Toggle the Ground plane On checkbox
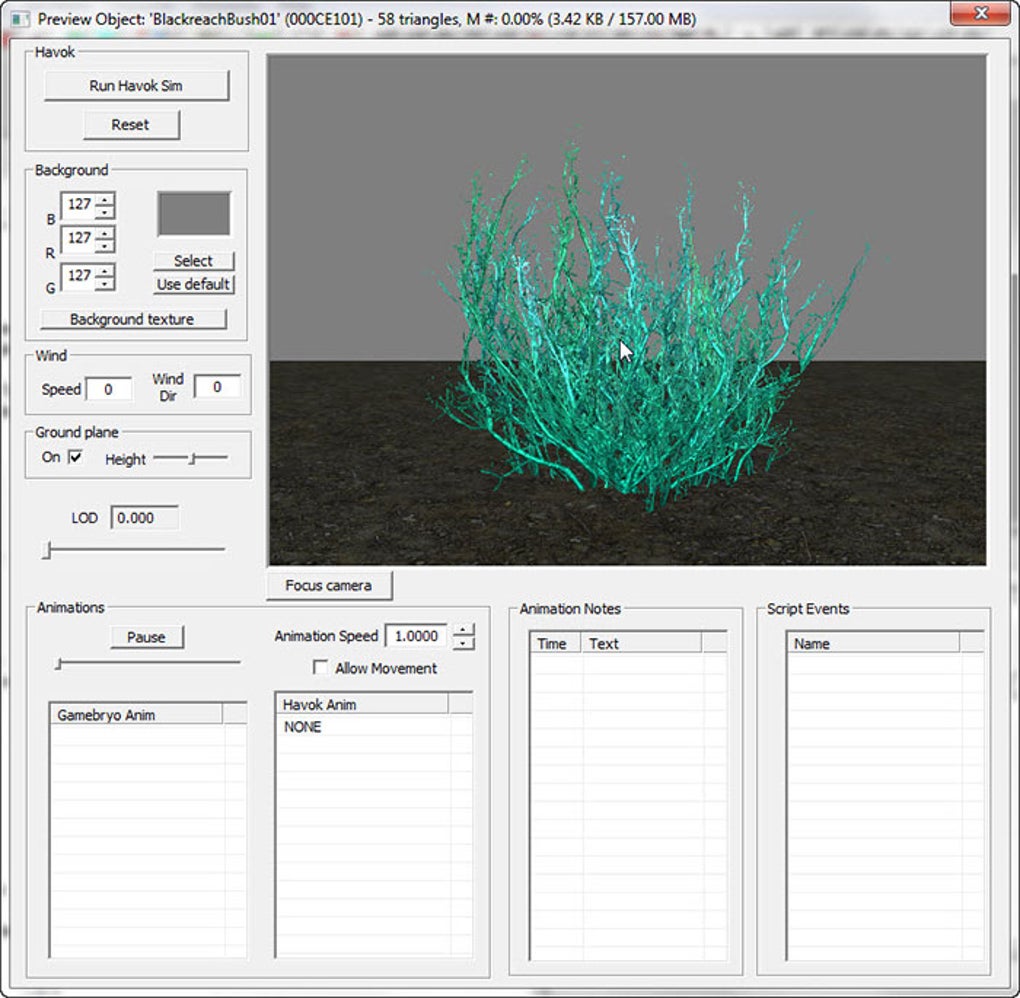1020x998 pixels. (75, 457)
